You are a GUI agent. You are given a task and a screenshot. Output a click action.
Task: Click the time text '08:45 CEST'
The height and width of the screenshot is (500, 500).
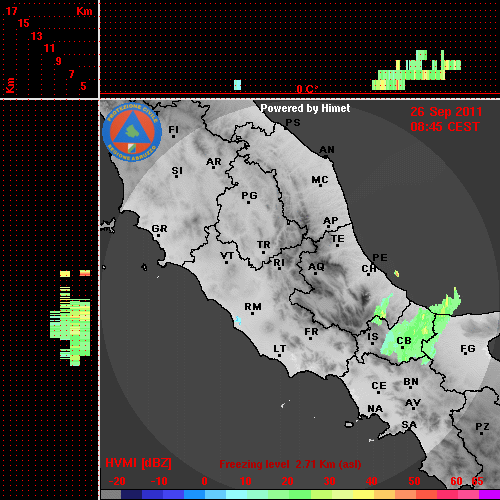pyautogui.click(x=445, y=127)
